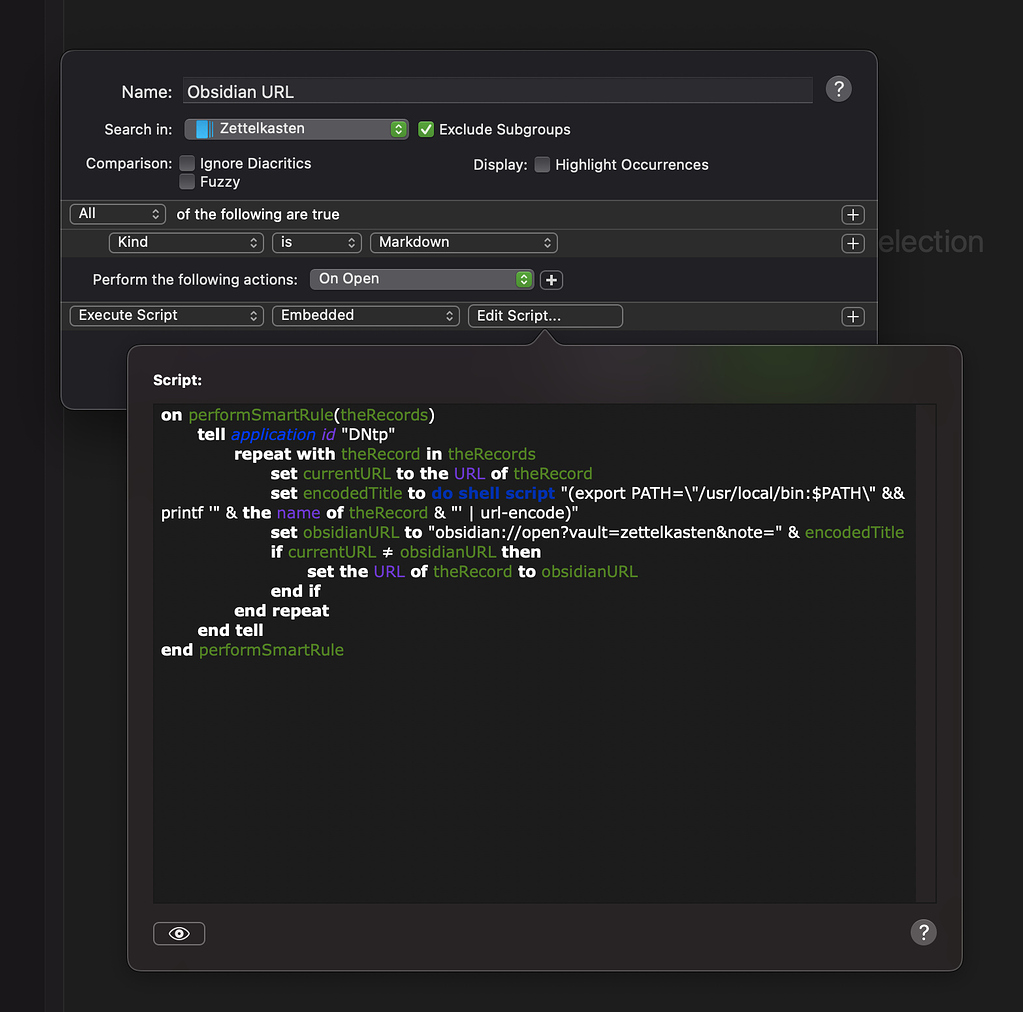Click the plus next to the Kind condition row
The width and height of the screenshot is (1023, 1012).
852,243
